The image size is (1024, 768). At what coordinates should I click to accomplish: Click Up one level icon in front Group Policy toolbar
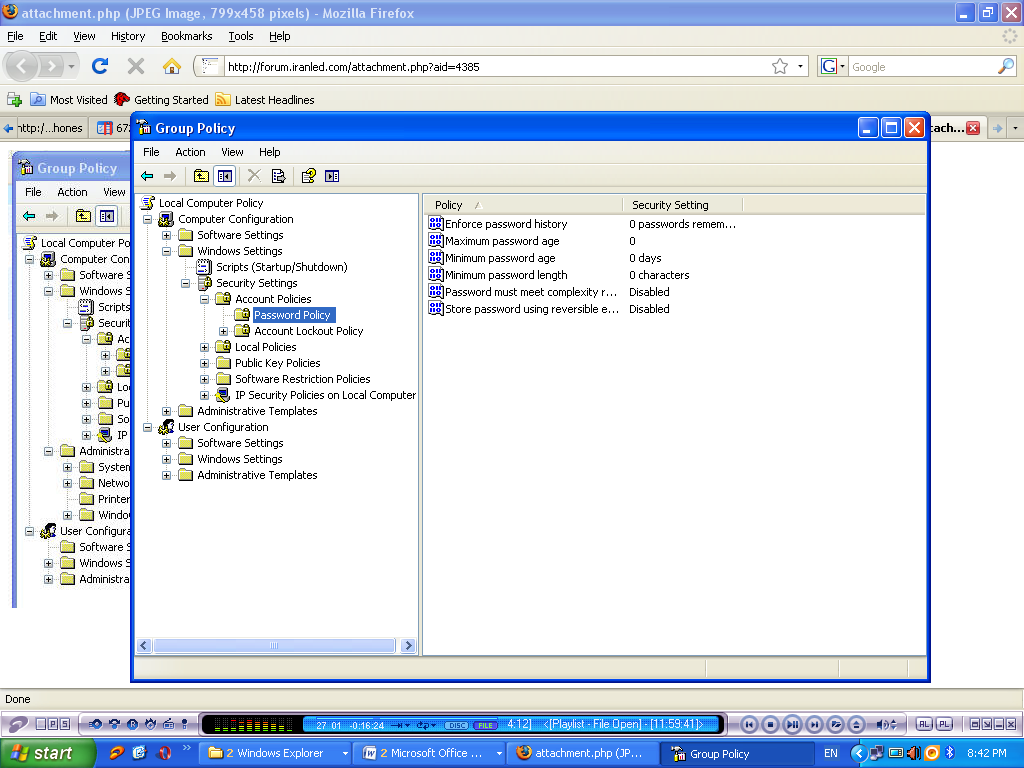click(201, 176)
